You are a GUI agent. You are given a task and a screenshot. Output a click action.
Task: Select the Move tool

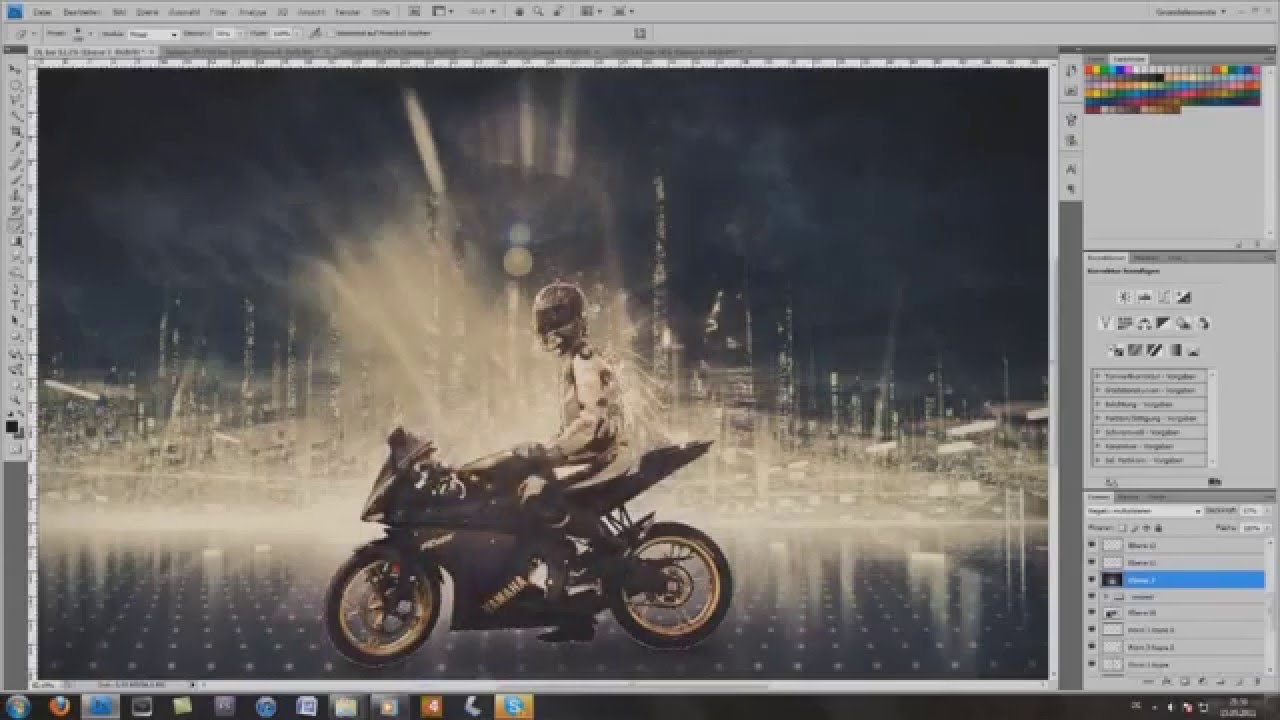16,70
